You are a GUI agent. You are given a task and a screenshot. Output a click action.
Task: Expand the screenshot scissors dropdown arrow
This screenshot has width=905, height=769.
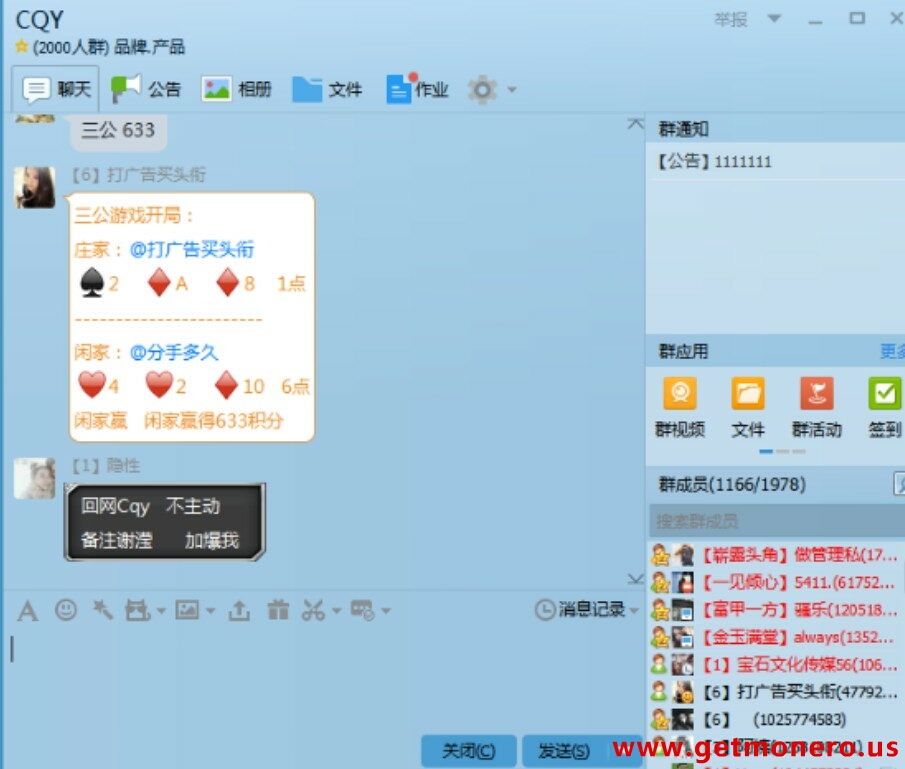pos(336,611)
